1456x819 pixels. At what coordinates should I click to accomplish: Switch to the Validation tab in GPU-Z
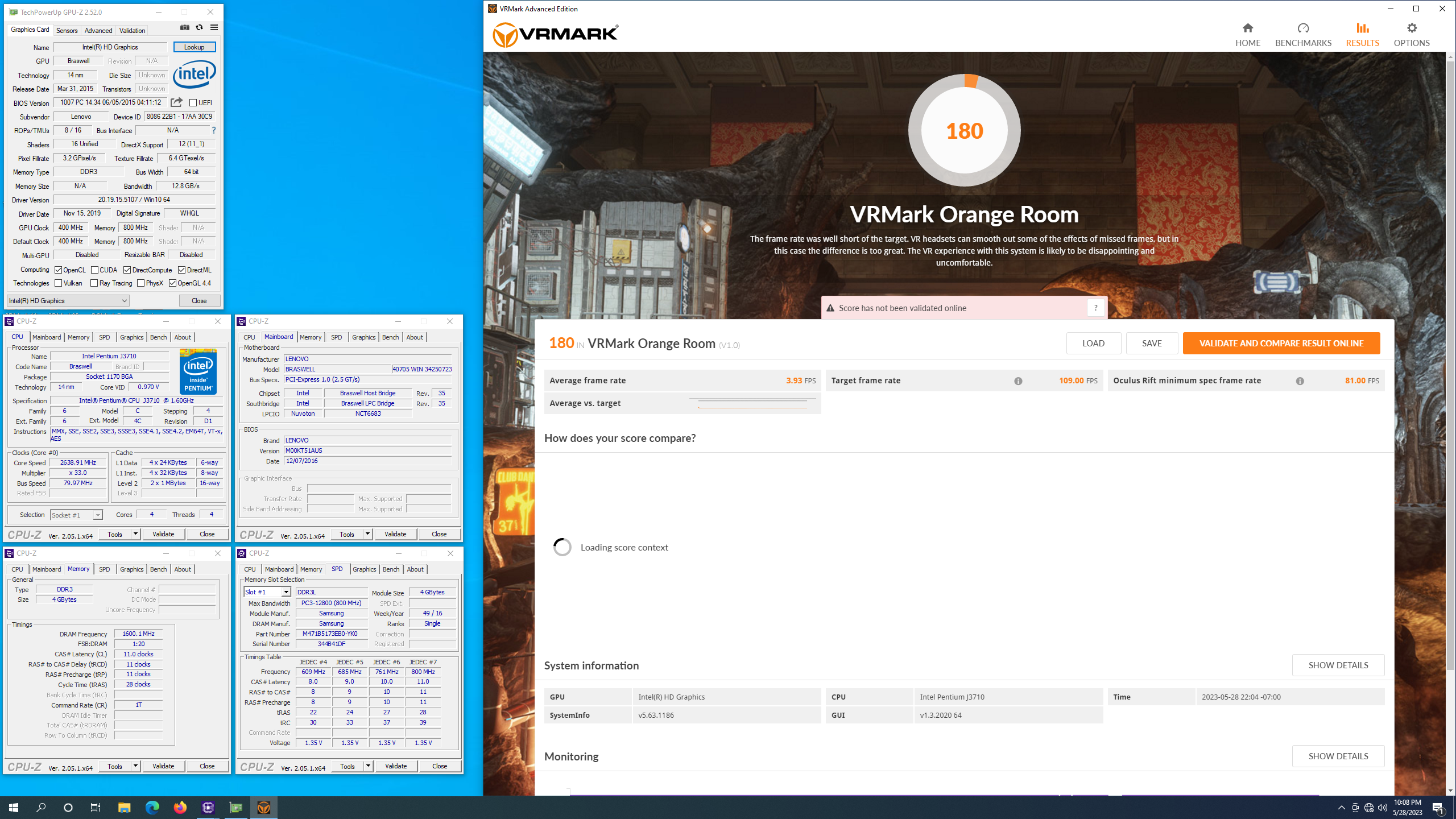tap(132, 31)
